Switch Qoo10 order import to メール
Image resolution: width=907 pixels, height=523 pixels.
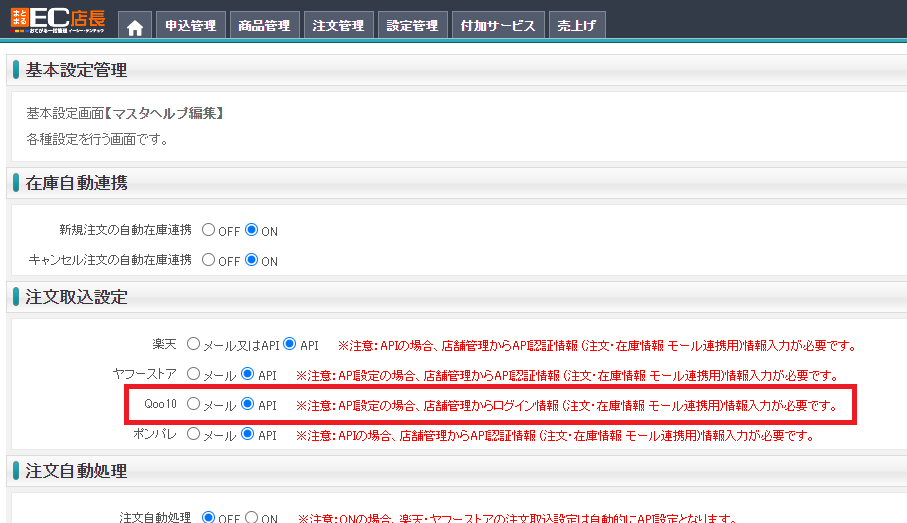click(194, 405)
